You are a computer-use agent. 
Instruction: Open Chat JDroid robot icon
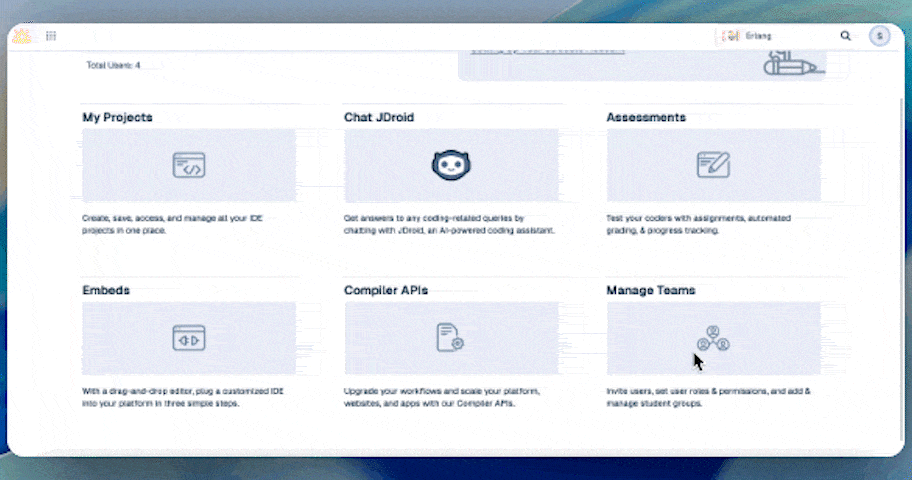pyautogui.click(x=451, y=165)
